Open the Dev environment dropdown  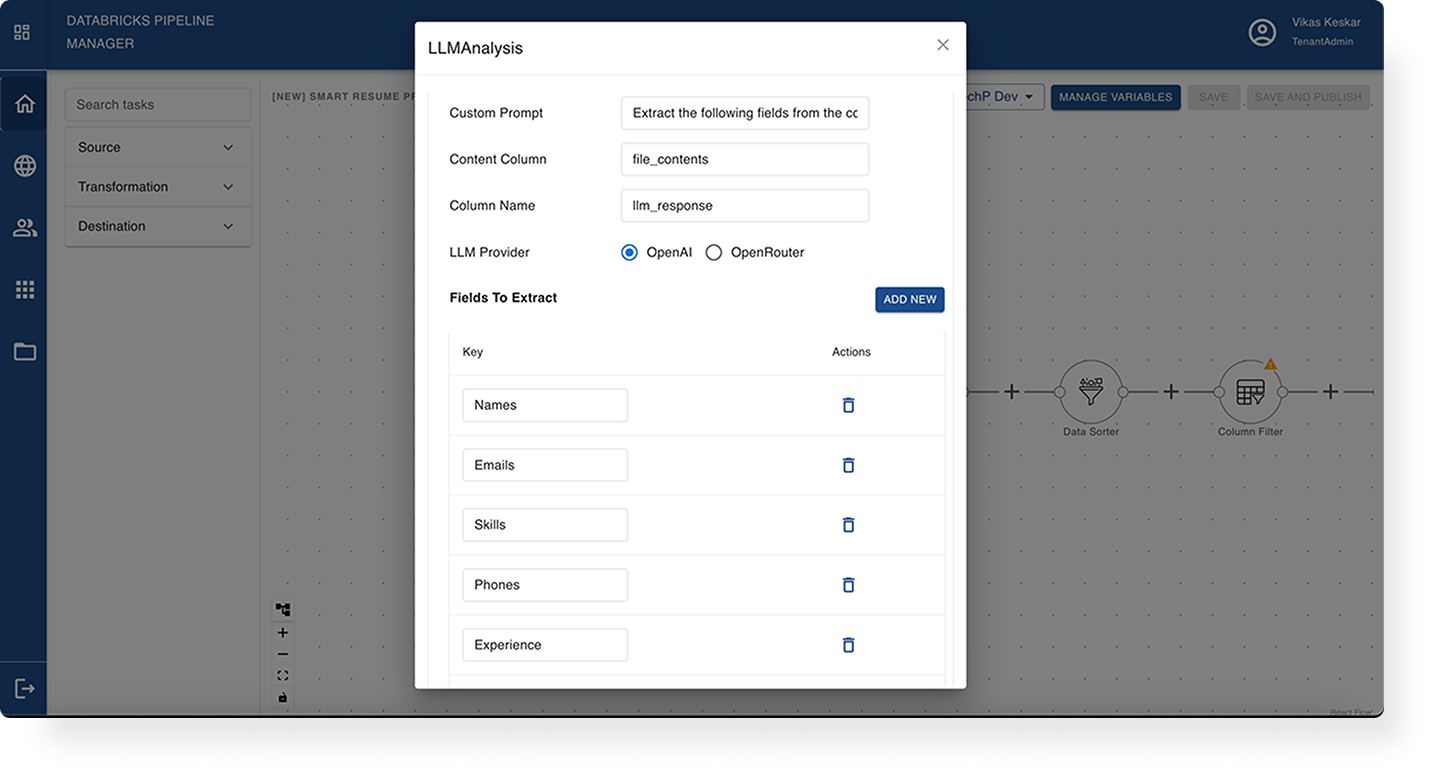pos(1005,97)
